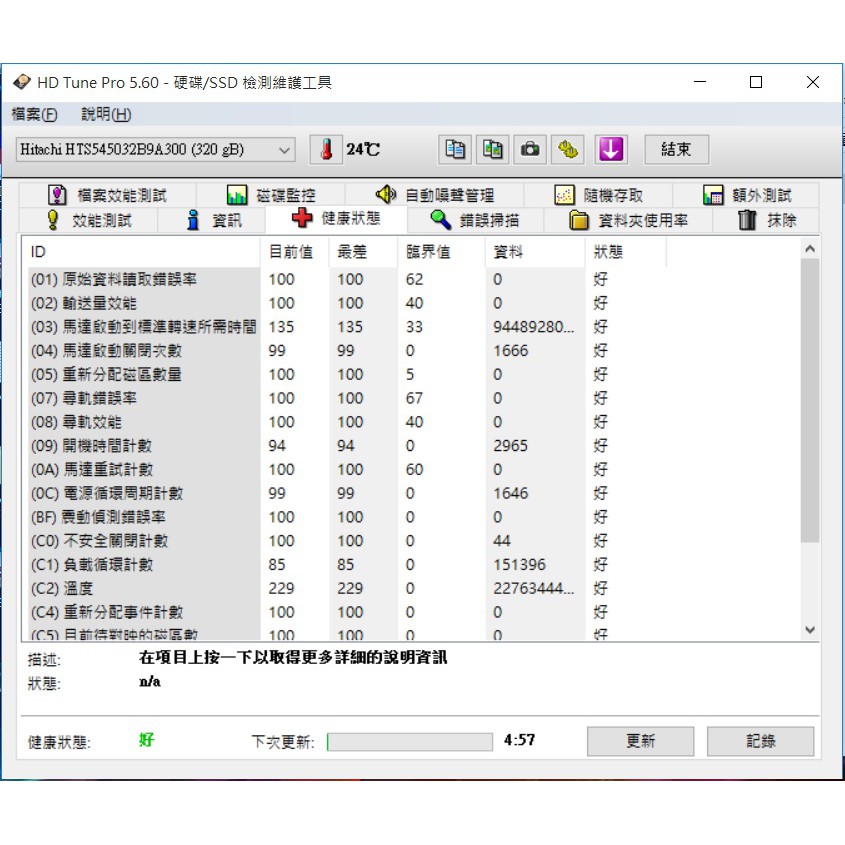The width and height of the screenshot is (845, 845).
Task: Click the 結束 exit button
Action: pos(676,150)
